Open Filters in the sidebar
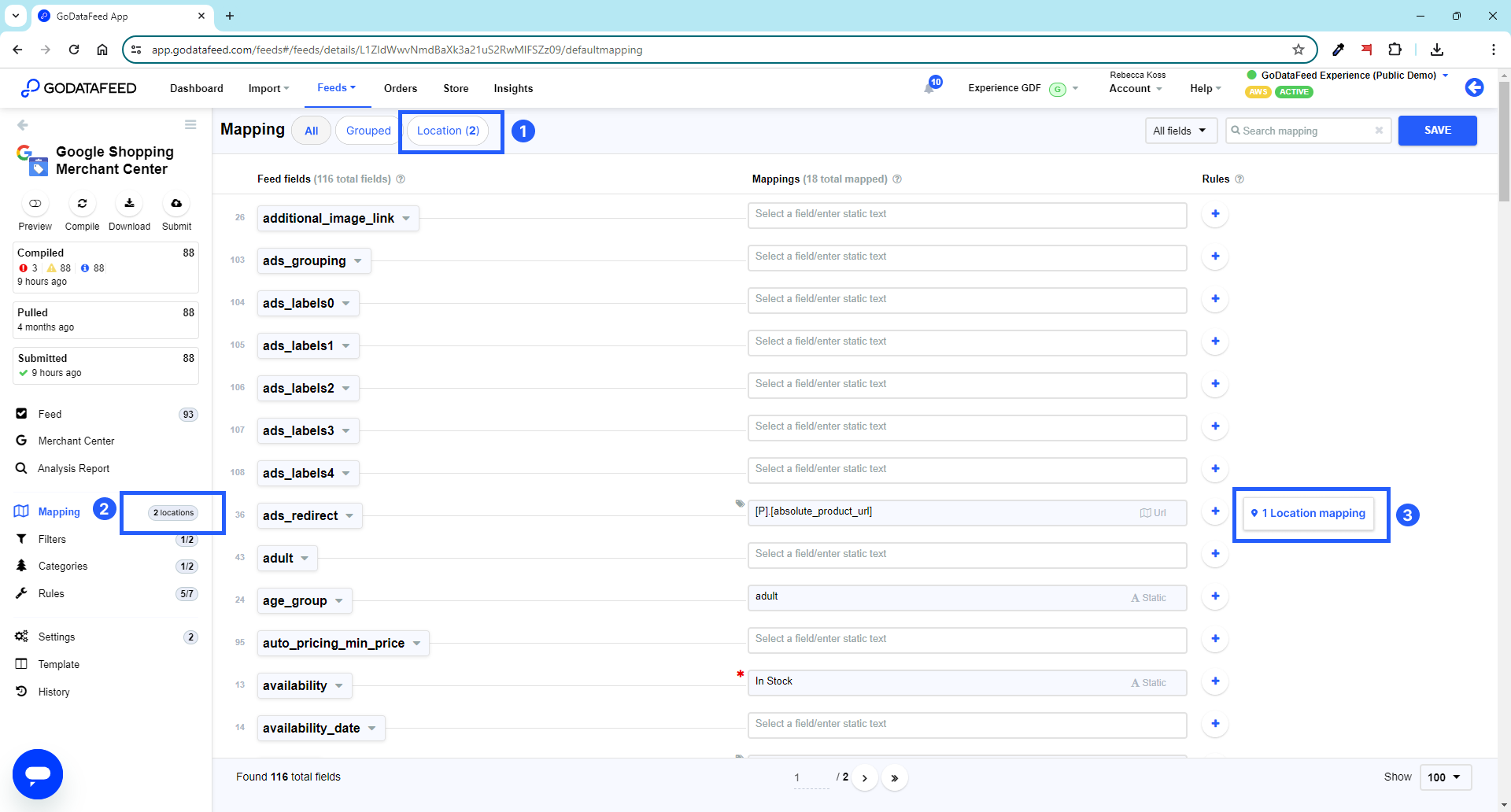 coord(52,540)
